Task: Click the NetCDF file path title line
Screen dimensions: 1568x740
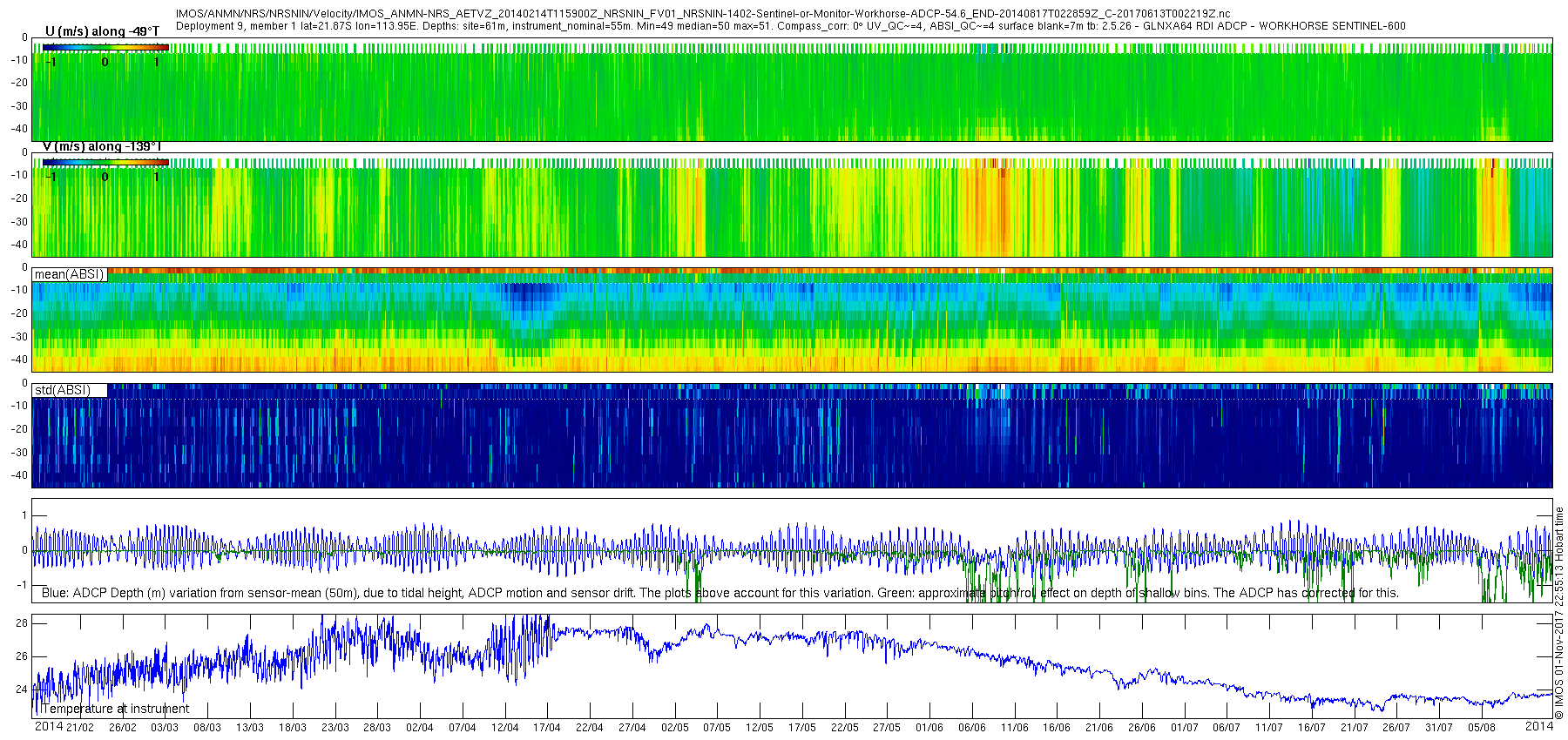Action: coord(703,14)
